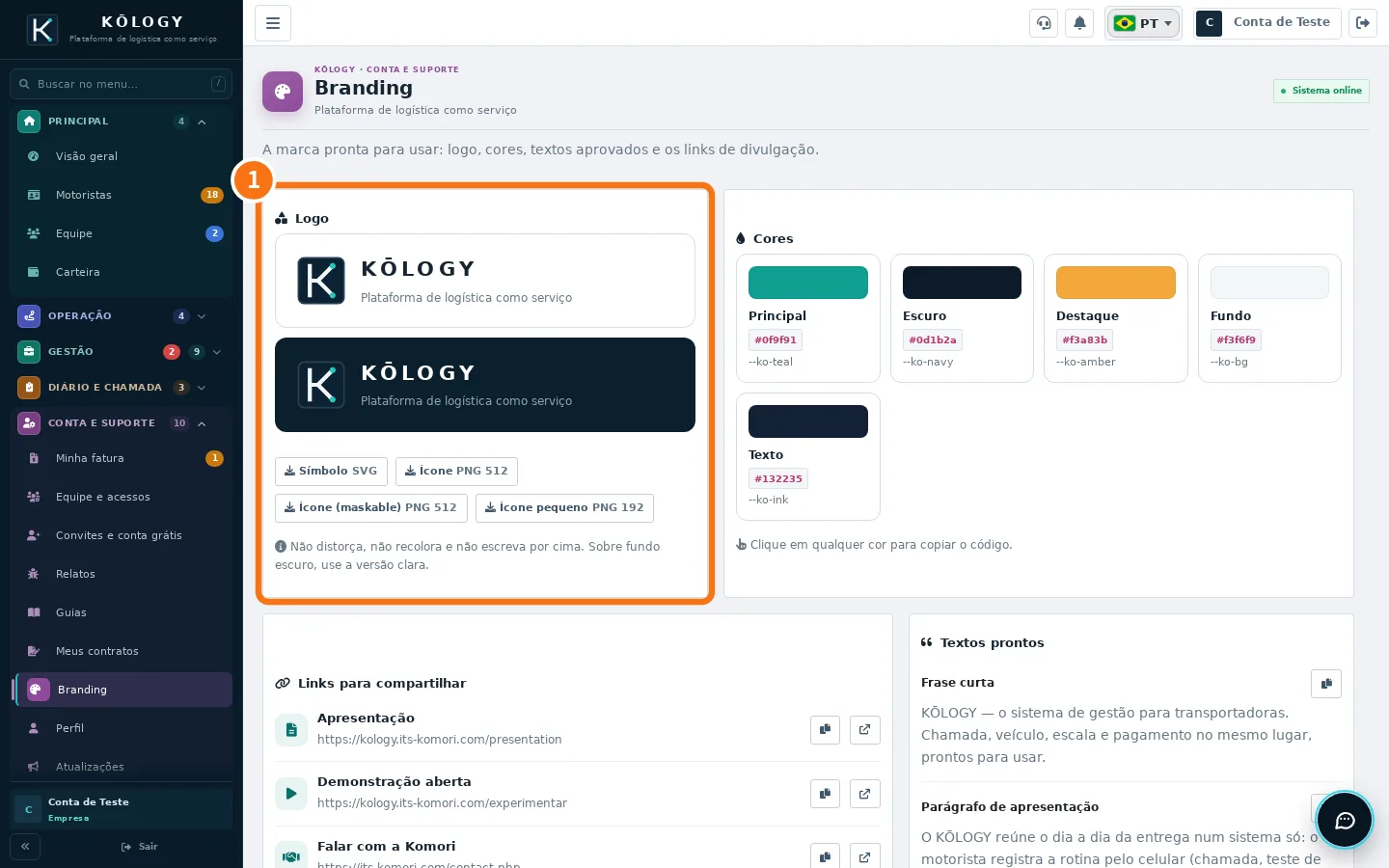The width and height of the screenshot is (1389, 868).
Task: Copy the Demonstração aberta link
Action: click(825, 794)
